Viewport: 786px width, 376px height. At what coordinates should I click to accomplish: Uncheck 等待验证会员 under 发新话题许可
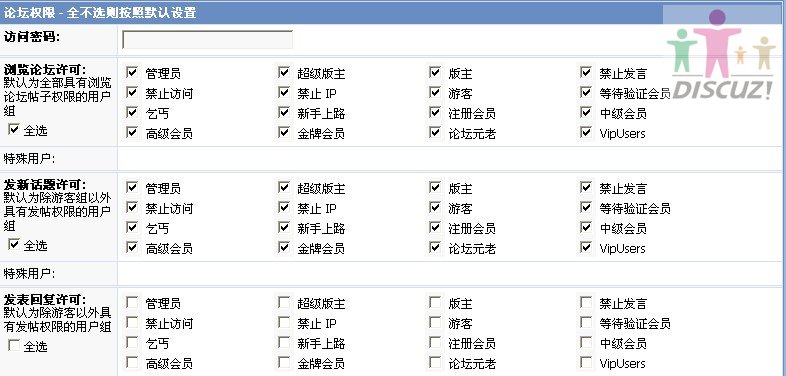tap(586, 208)
